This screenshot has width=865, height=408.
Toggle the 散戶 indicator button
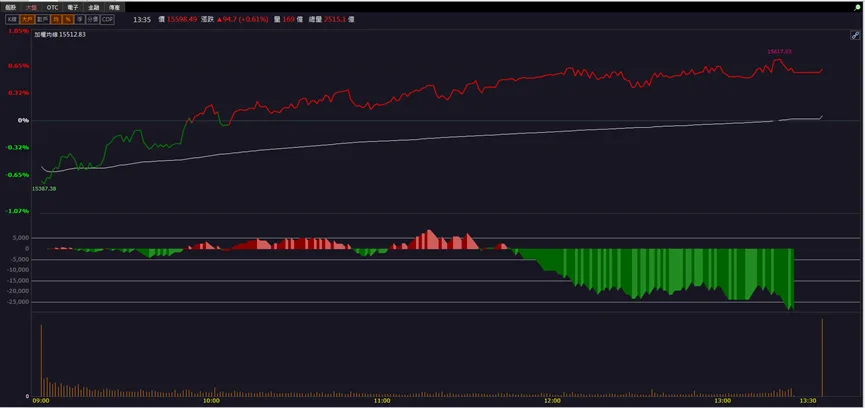coord(42,19)
